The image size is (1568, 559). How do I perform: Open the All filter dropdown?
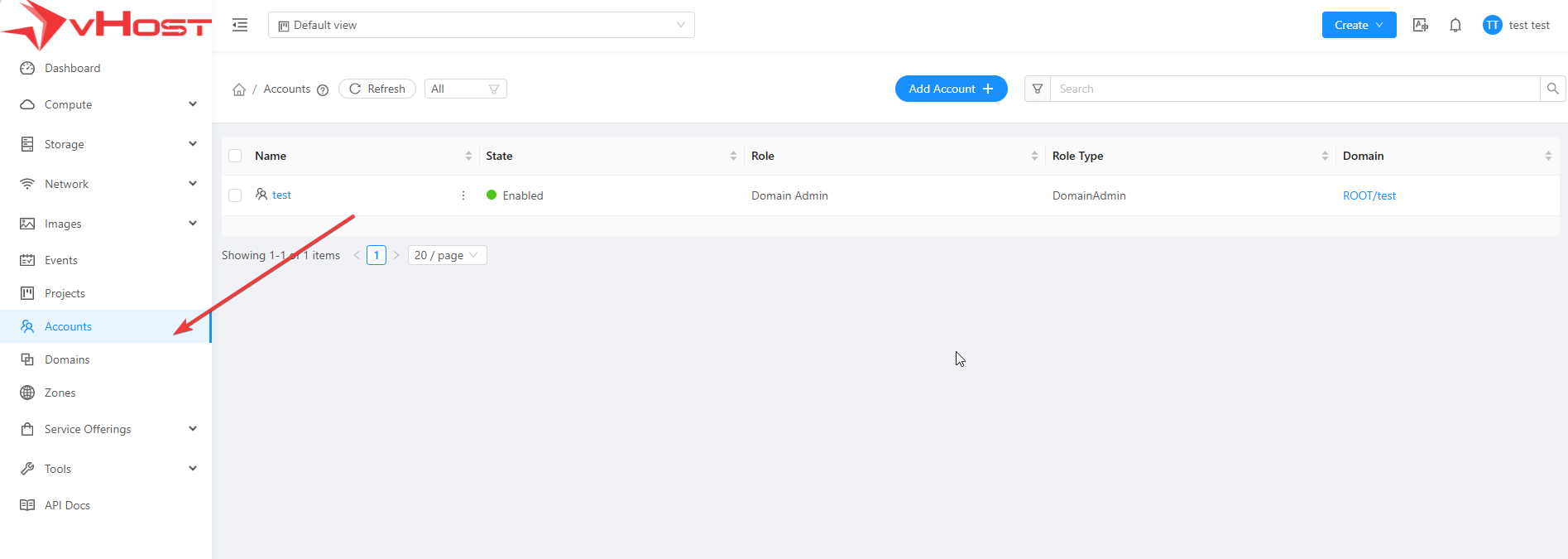[465, 89]
